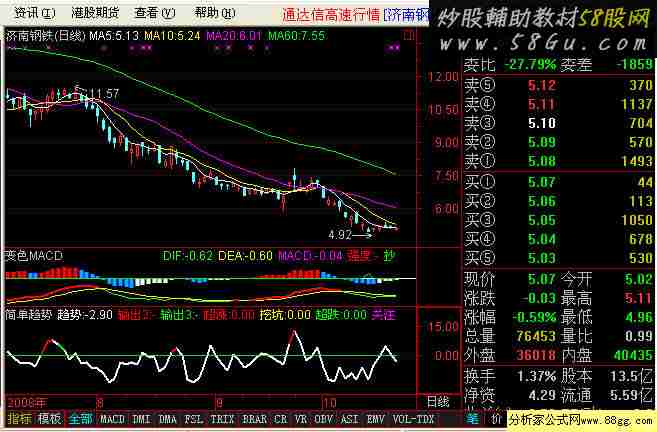Switch to the 模板 tab
The image size is (657, 432).
click(49, 419)
